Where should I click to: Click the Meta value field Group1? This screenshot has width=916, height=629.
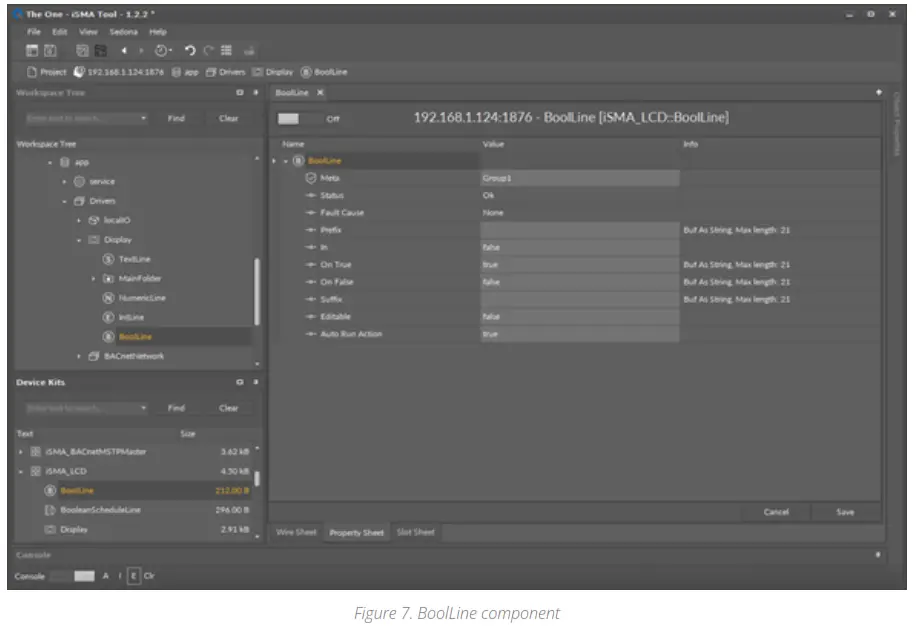(x=580, y=178)
